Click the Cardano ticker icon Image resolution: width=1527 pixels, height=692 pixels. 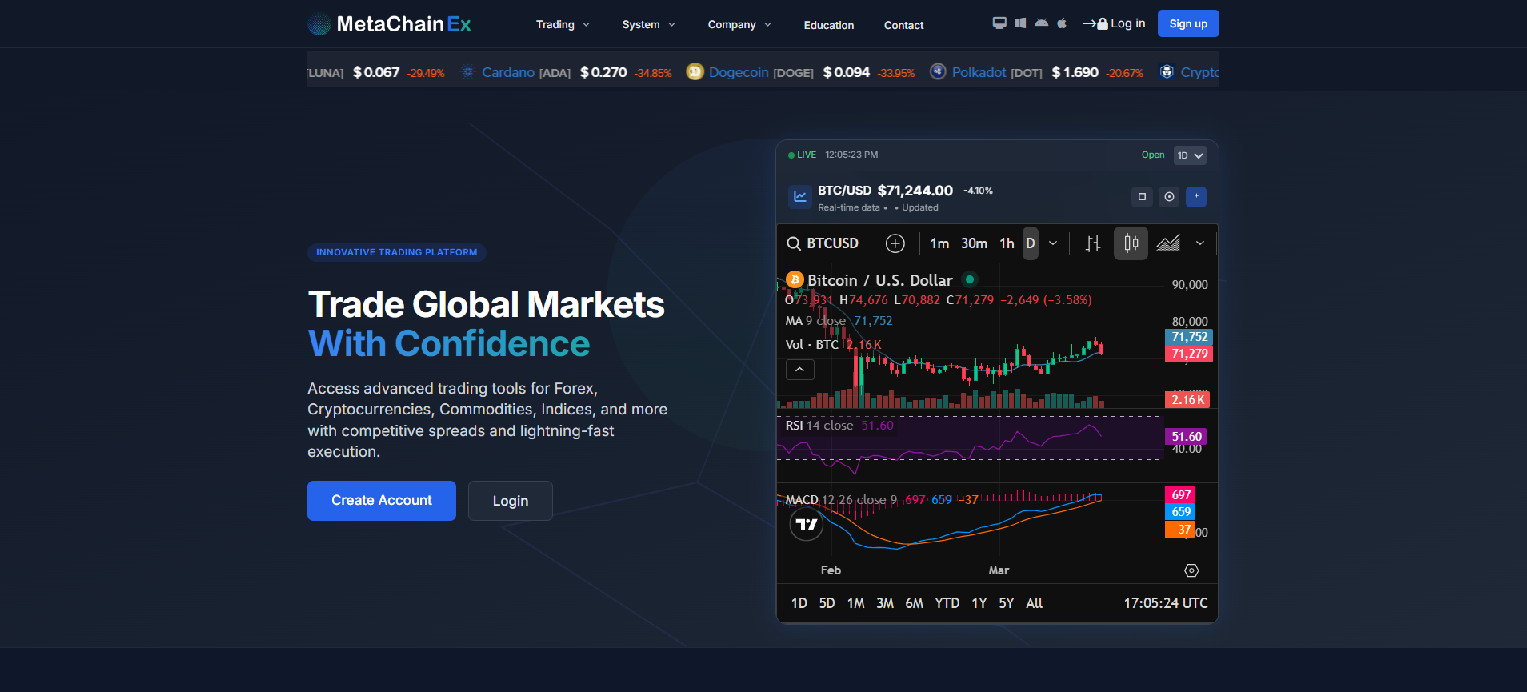467,72
